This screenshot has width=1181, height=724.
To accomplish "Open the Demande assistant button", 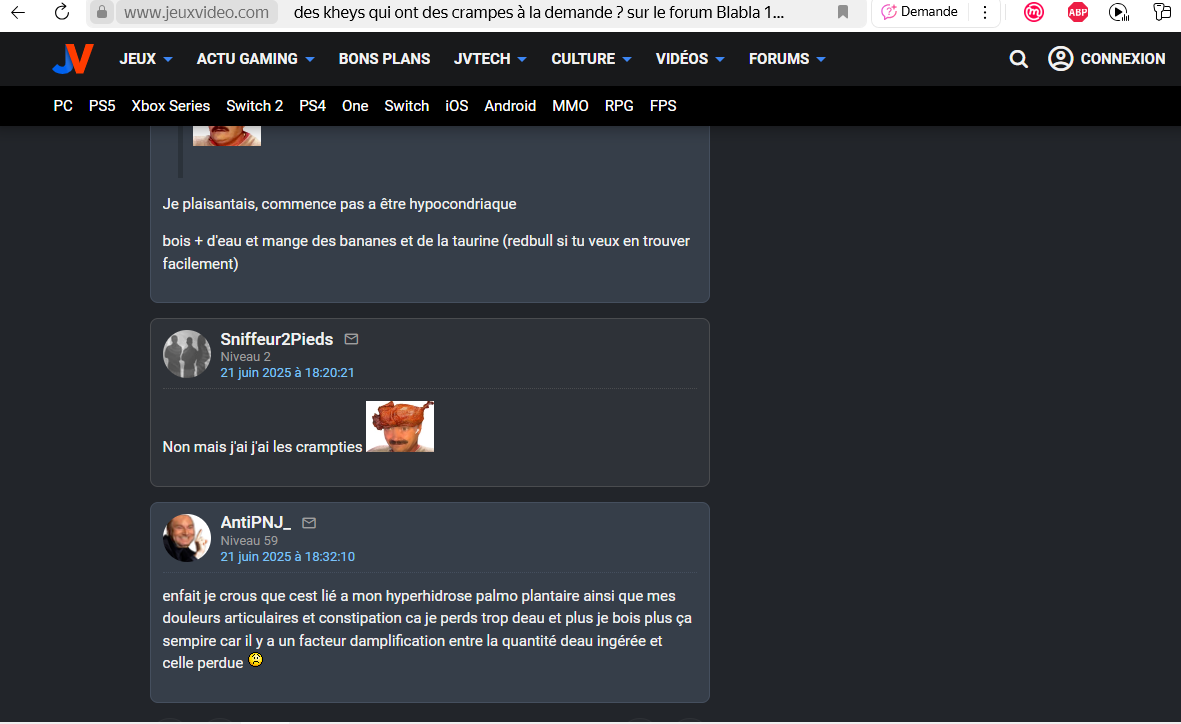I will point(920,12).
